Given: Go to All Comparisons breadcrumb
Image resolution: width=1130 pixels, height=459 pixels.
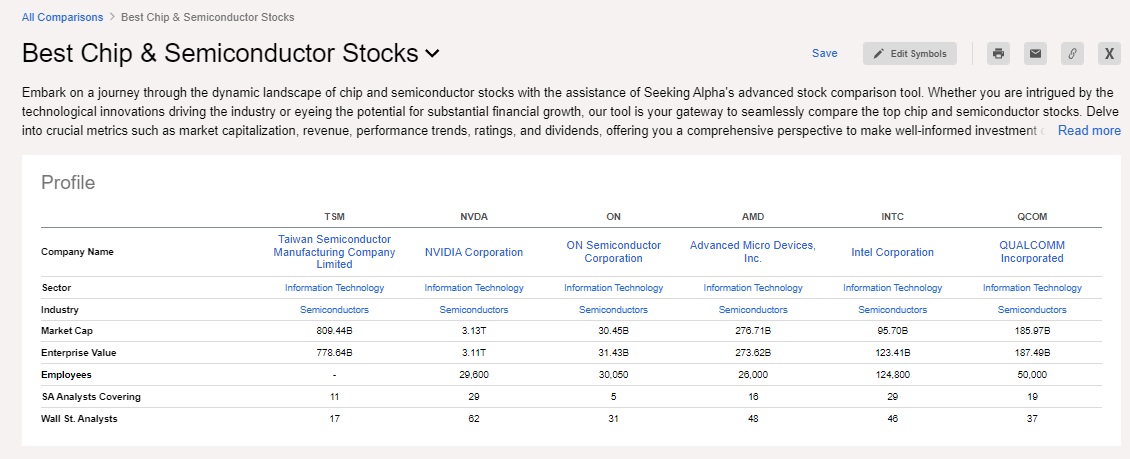Looking at the screenshot, I should [63, 17].
